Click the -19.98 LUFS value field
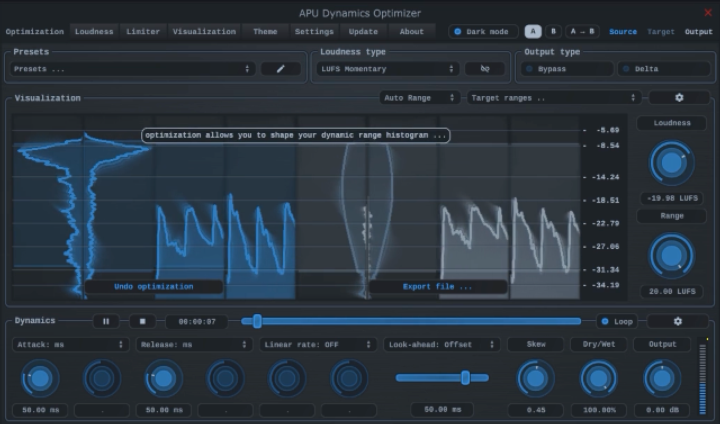The image size is (720, 424). point(672,198)
